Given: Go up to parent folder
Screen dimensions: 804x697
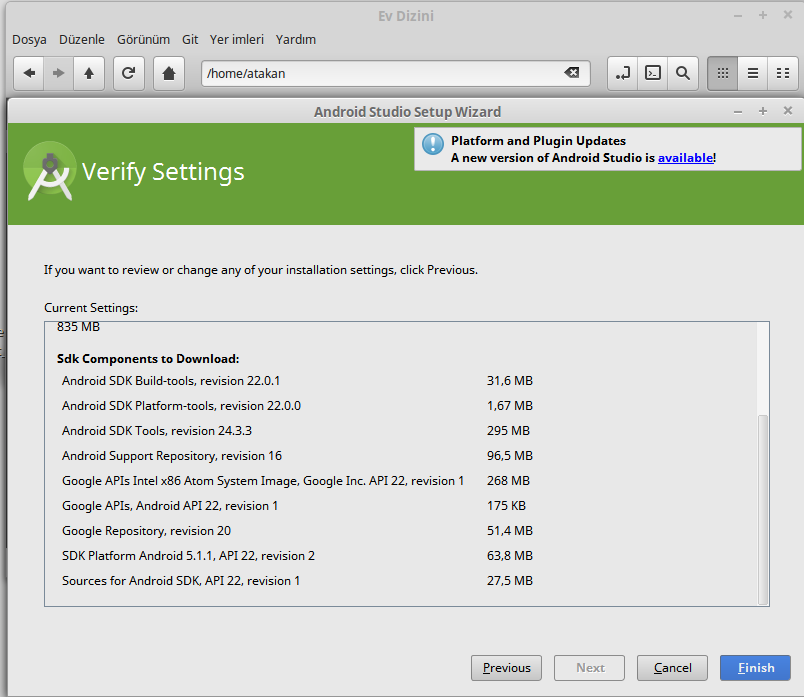Looking at the screenshot, I should [89, 73].
